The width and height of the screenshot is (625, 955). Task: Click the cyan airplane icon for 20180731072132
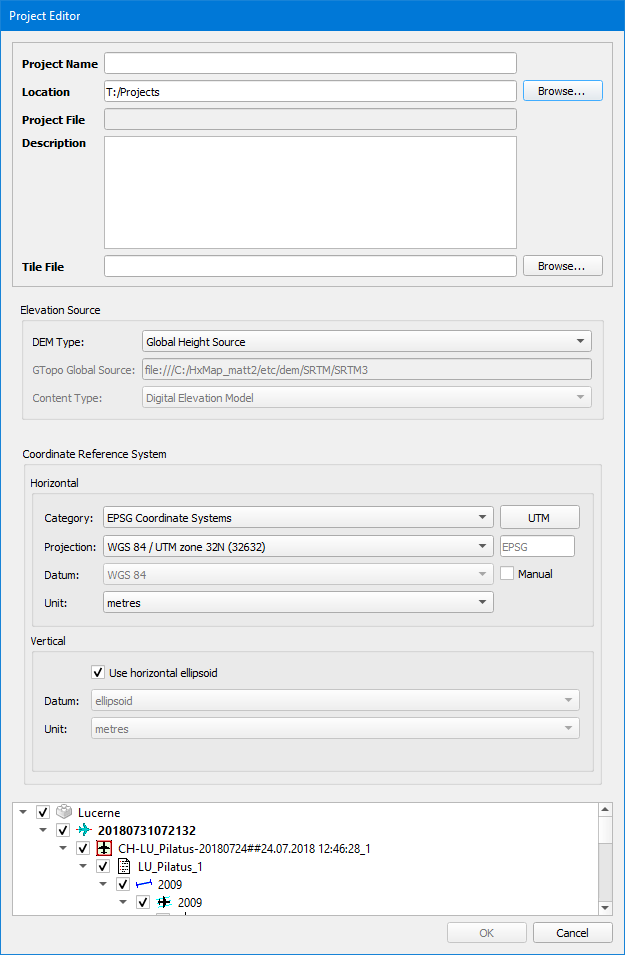[x=84, y=830]
